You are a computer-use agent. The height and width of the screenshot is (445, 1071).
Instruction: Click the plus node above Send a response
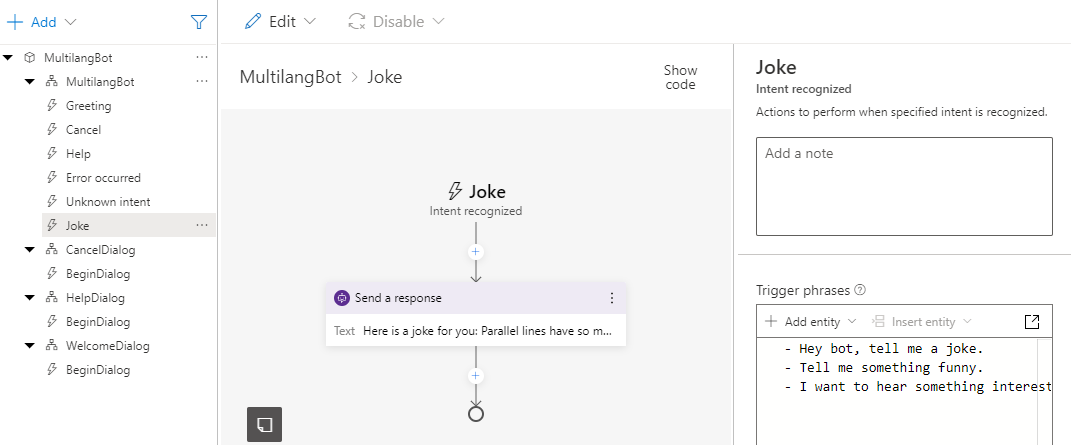(476, 251)
